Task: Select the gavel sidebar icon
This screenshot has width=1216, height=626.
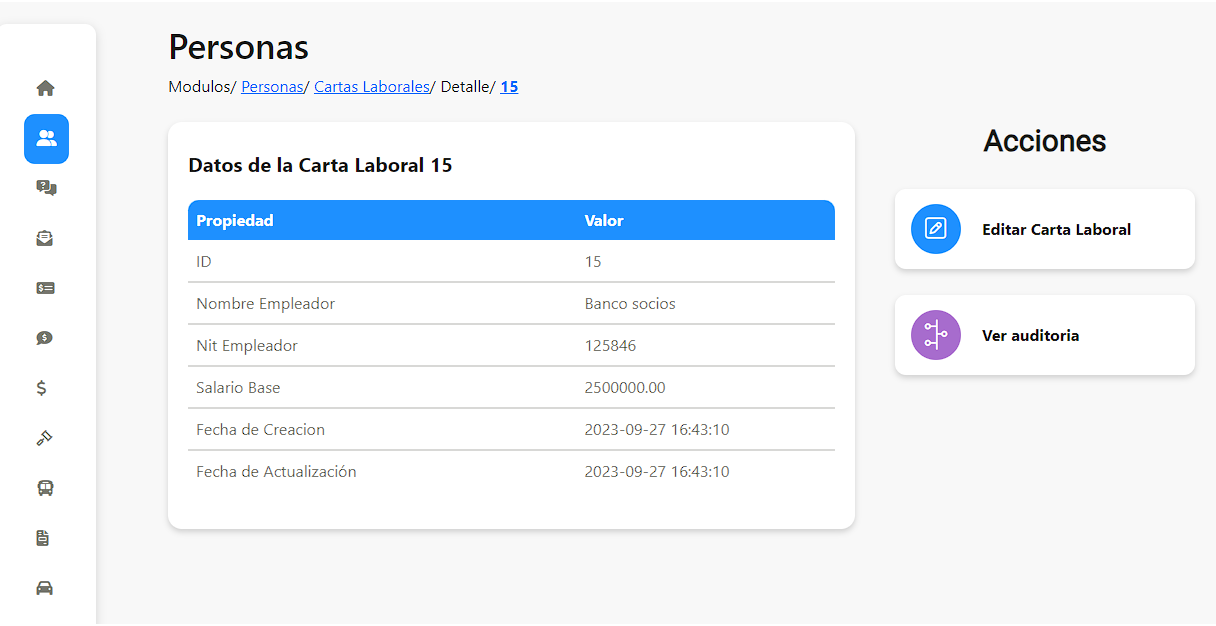Action: [44, 438]
